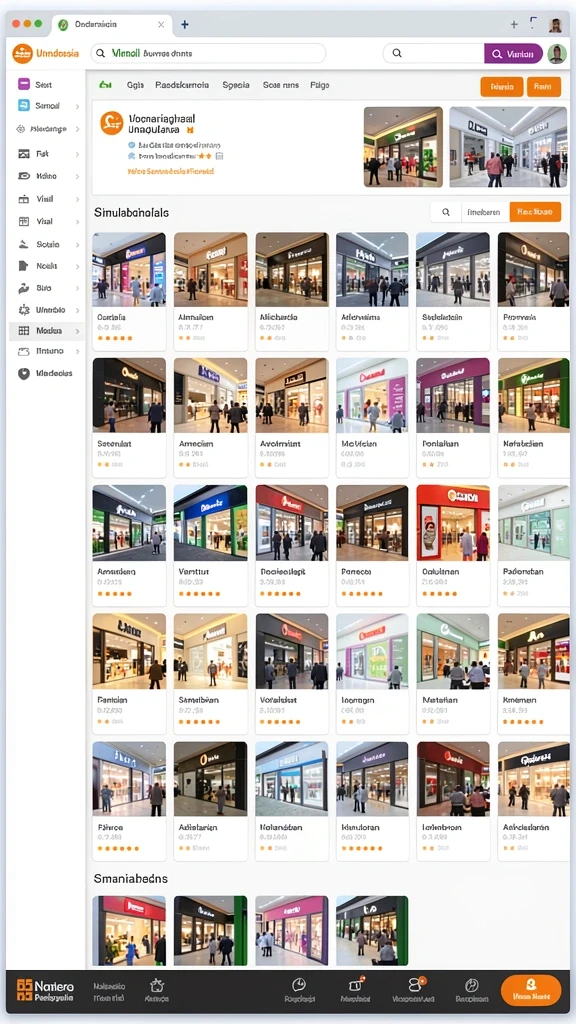Open the Paodskamoia tab
576x1024 pixels.
pos(182,85)
